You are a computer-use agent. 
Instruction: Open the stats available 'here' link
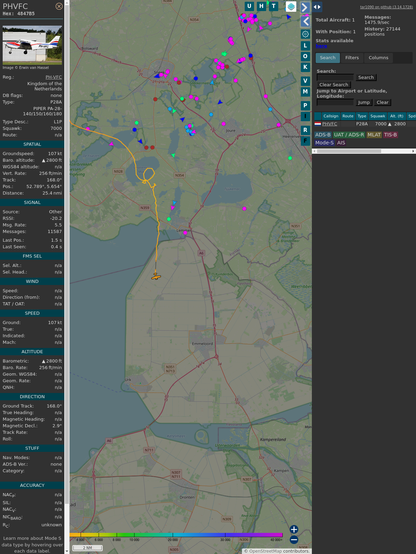coord(321,46)
